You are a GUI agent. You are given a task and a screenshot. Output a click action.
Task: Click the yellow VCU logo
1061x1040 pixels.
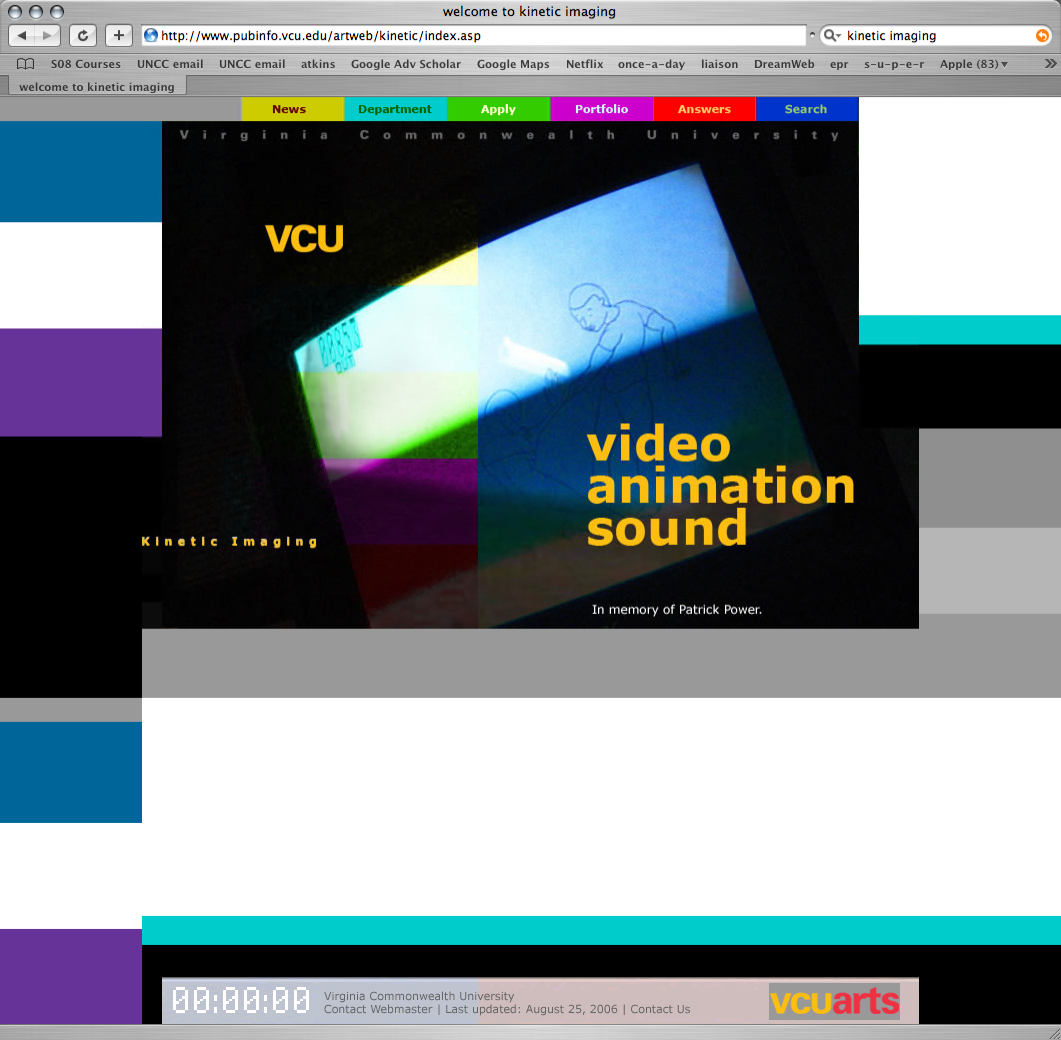coord(304,238)
